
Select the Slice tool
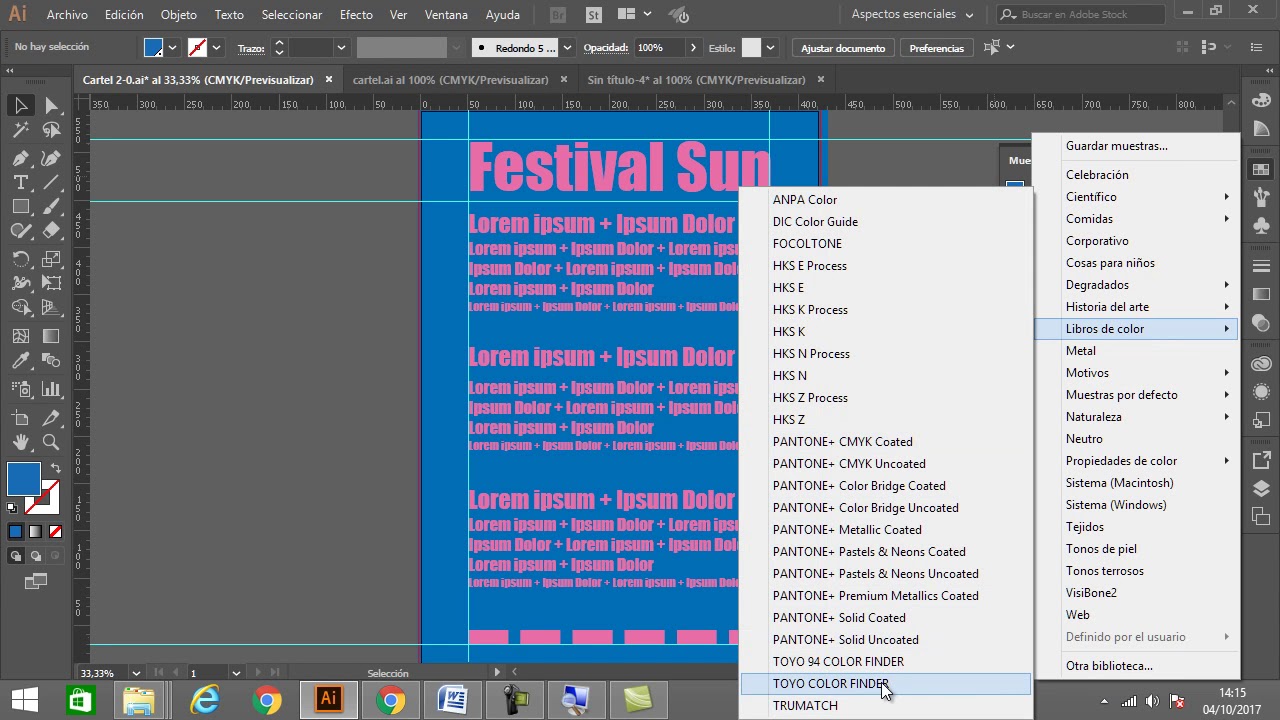[51, 417]
